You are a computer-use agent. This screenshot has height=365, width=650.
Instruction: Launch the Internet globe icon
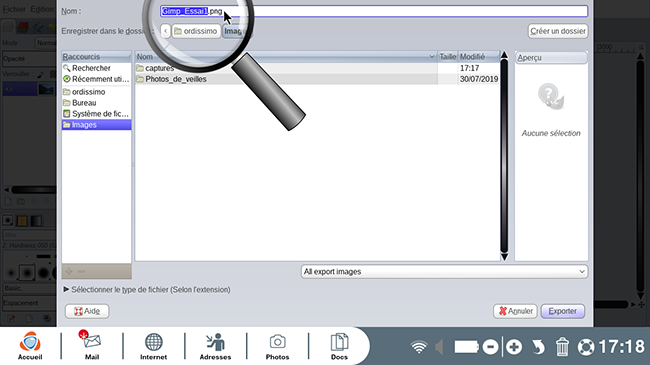tap(153, 346)
